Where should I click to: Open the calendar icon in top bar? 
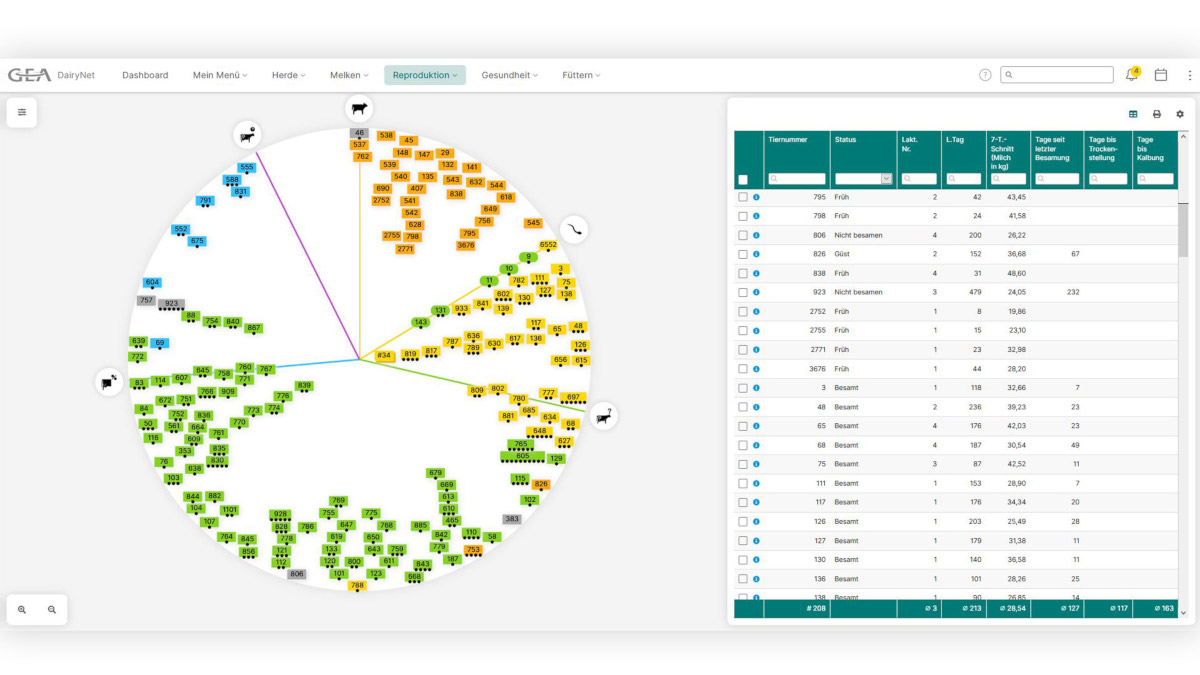(1160, 74)
